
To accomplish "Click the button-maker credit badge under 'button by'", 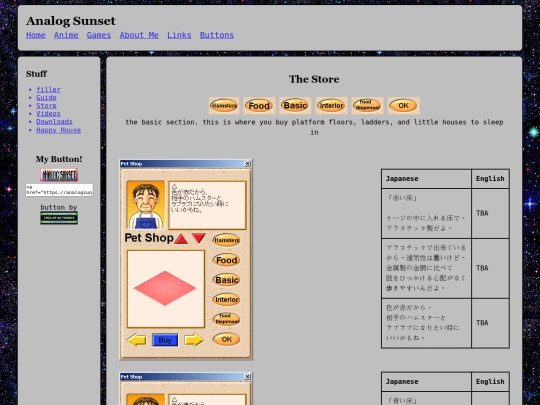I will pyautogui.click(x=59, y=218).
